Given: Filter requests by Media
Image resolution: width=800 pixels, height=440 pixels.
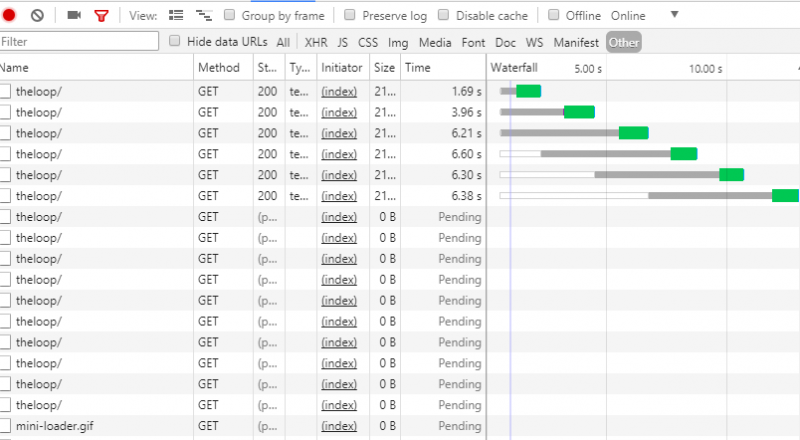Looking at the screenshot, I should pyautogui.click(x=435, y=42).
